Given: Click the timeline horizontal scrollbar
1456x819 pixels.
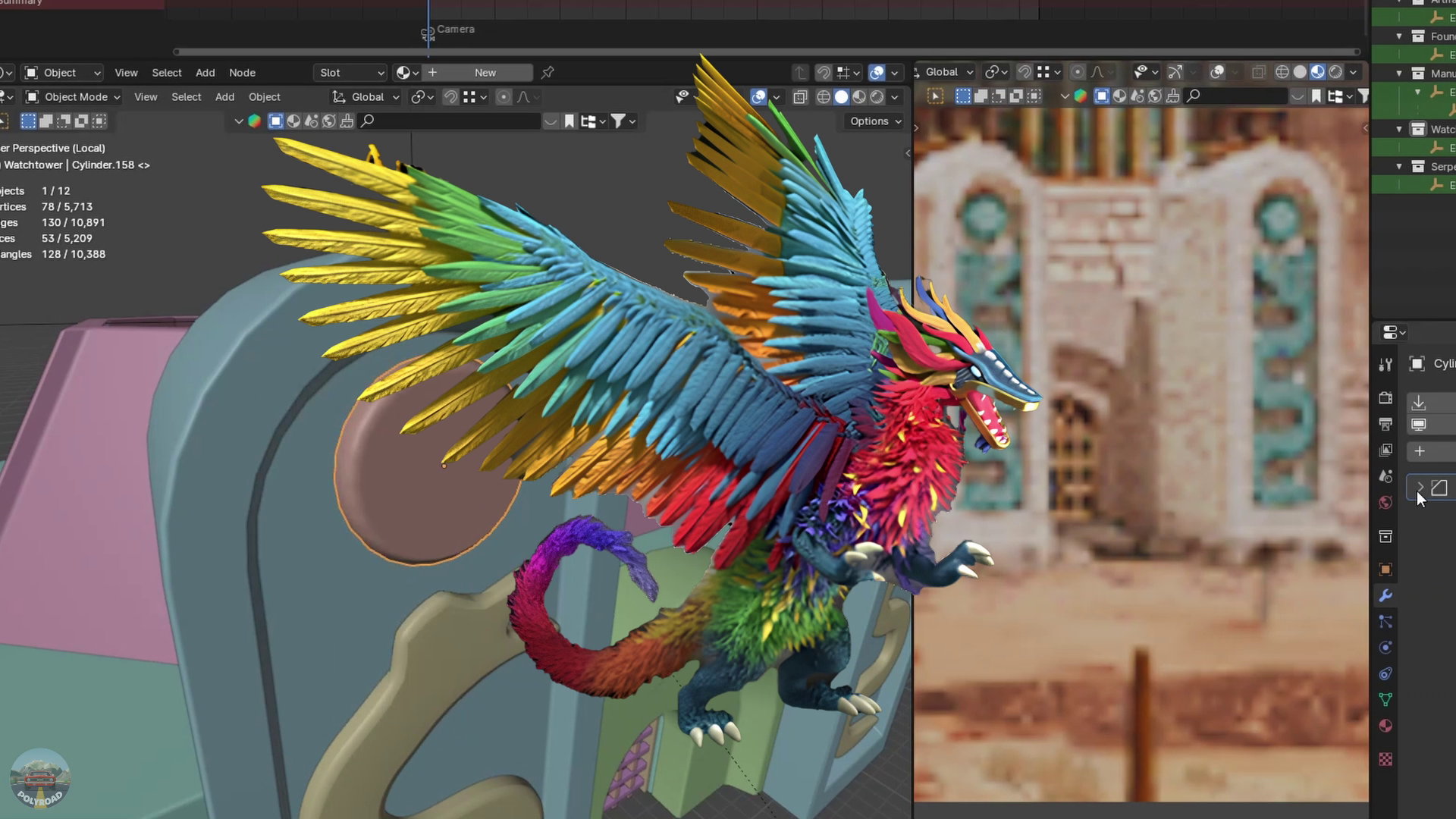Looking at the screenshot, I should (766, 52).
